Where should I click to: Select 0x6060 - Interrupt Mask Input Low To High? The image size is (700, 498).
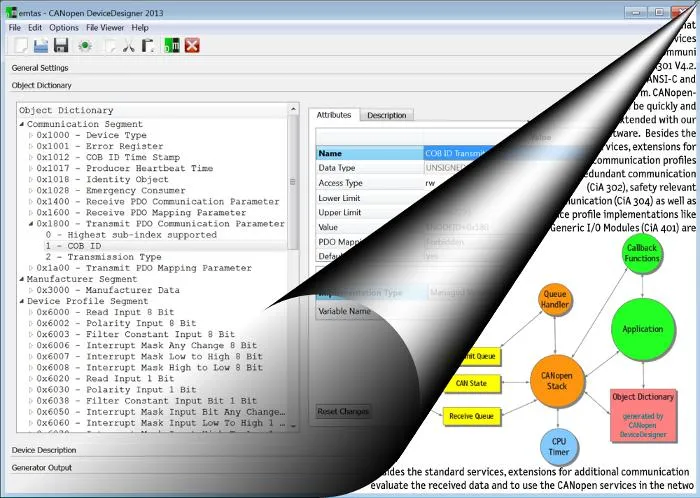click(x=161, y=423)
